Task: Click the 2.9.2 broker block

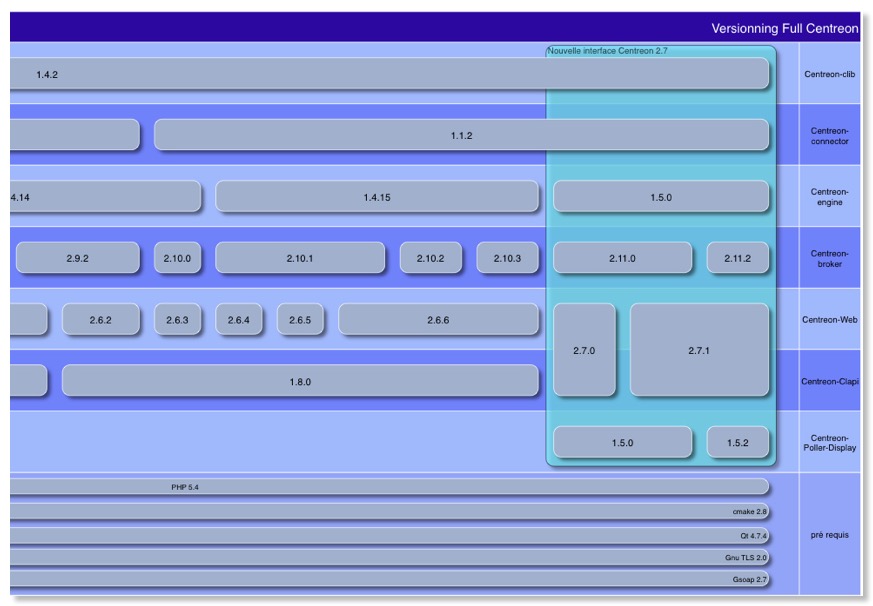Action: [76, 258]
